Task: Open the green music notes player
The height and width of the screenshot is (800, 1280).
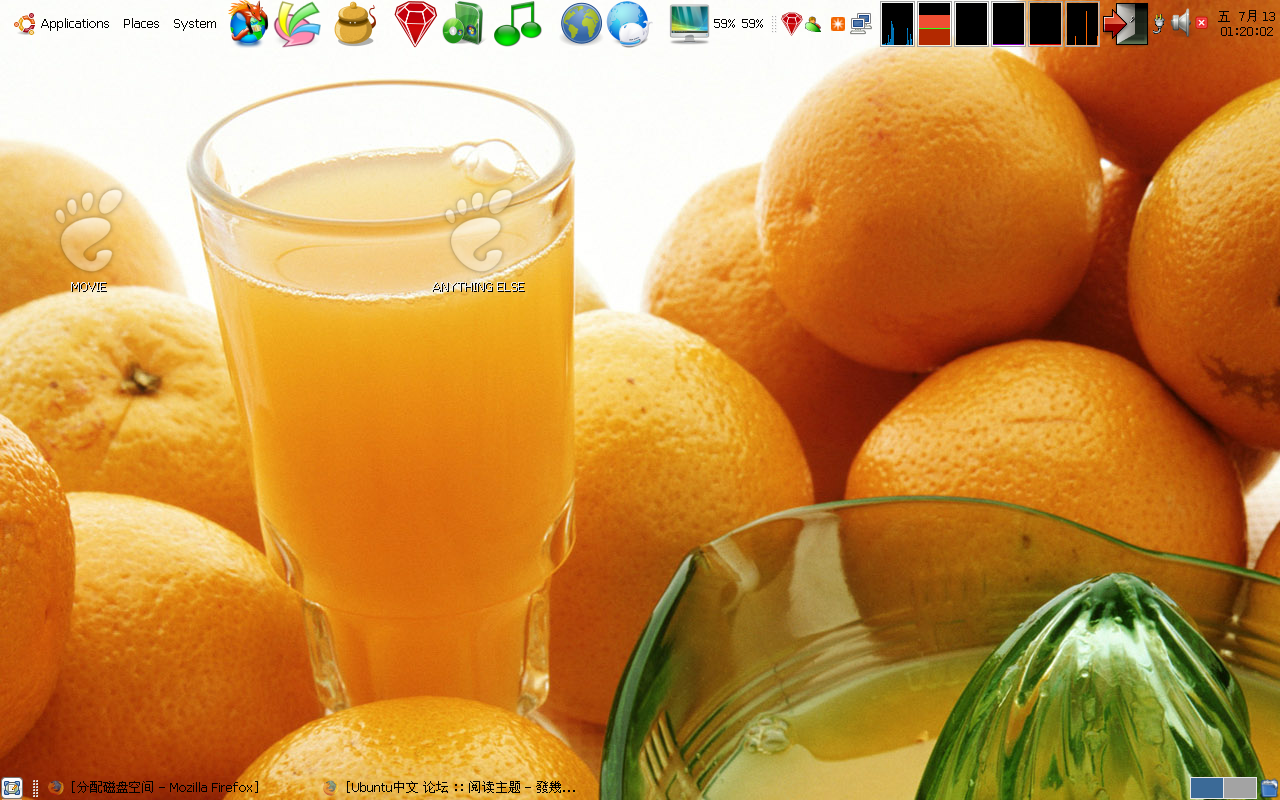Action: pos(517,24)
